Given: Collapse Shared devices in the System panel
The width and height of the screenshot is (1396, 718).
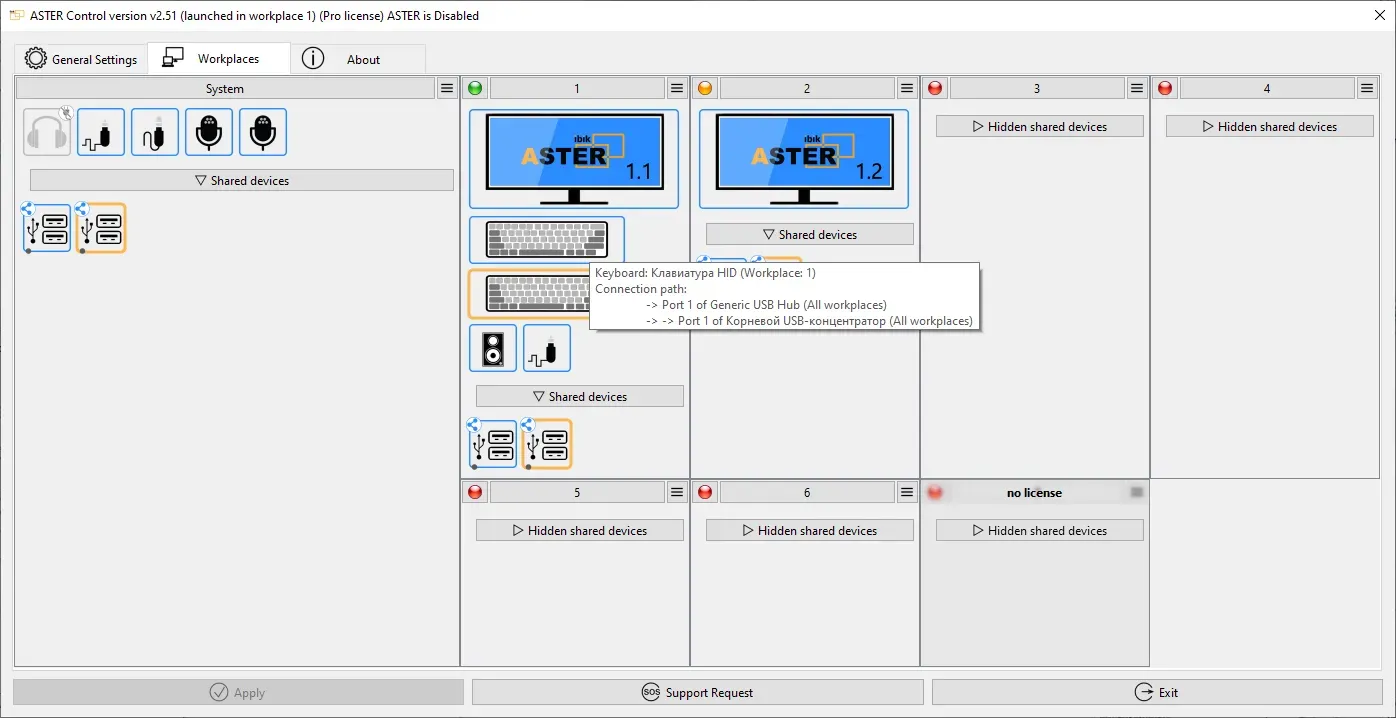Looking at the screenshot, I should click(x=241, y=181).
